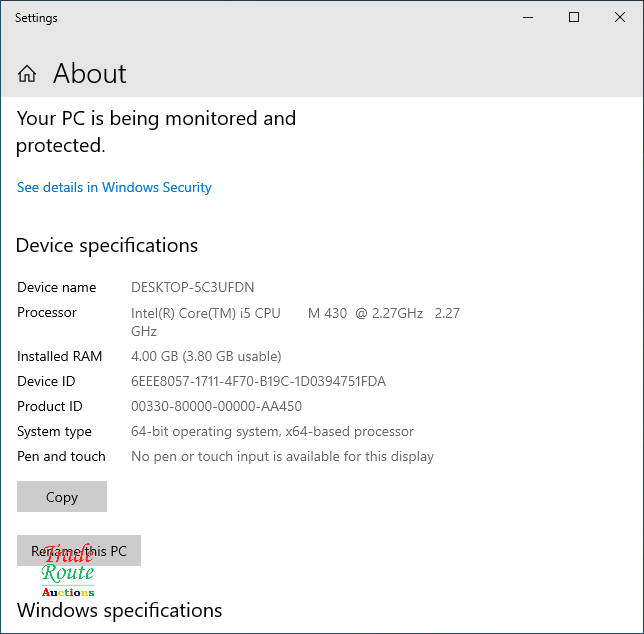Click the device name DESKTOP-5C3UFDN
644x634 pixels.
click(x=193, y=287)
